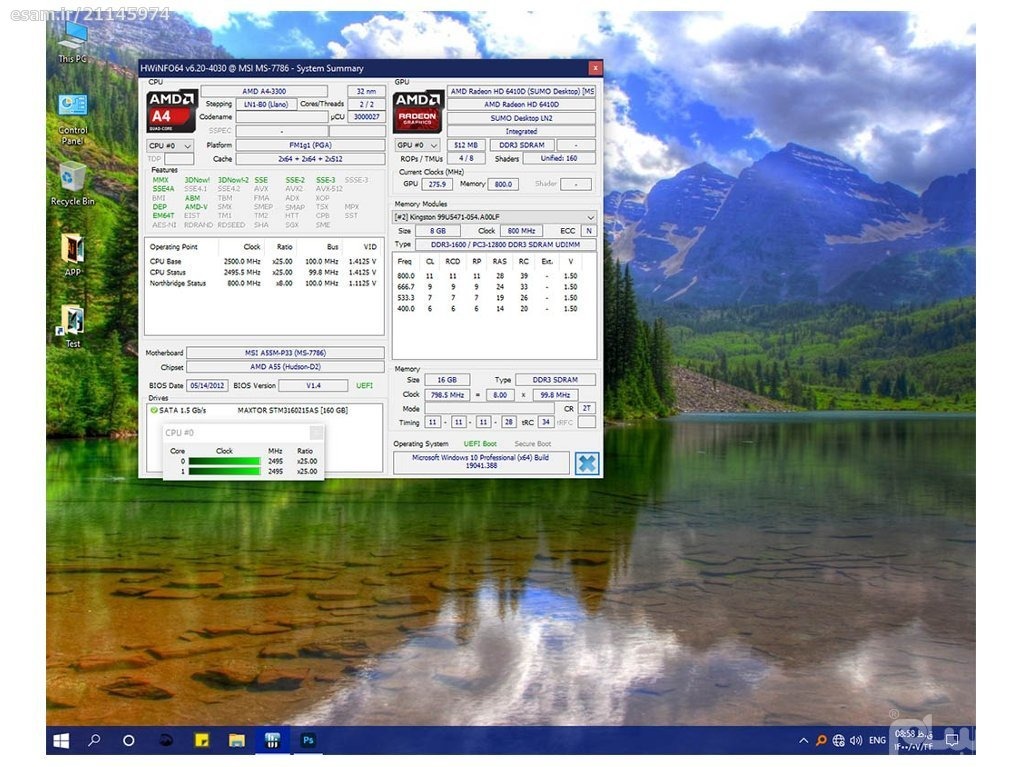This screenshot has width=1024, height=767.
Task: Open File Explorer from the taskbar
Action: pos(236,740)
